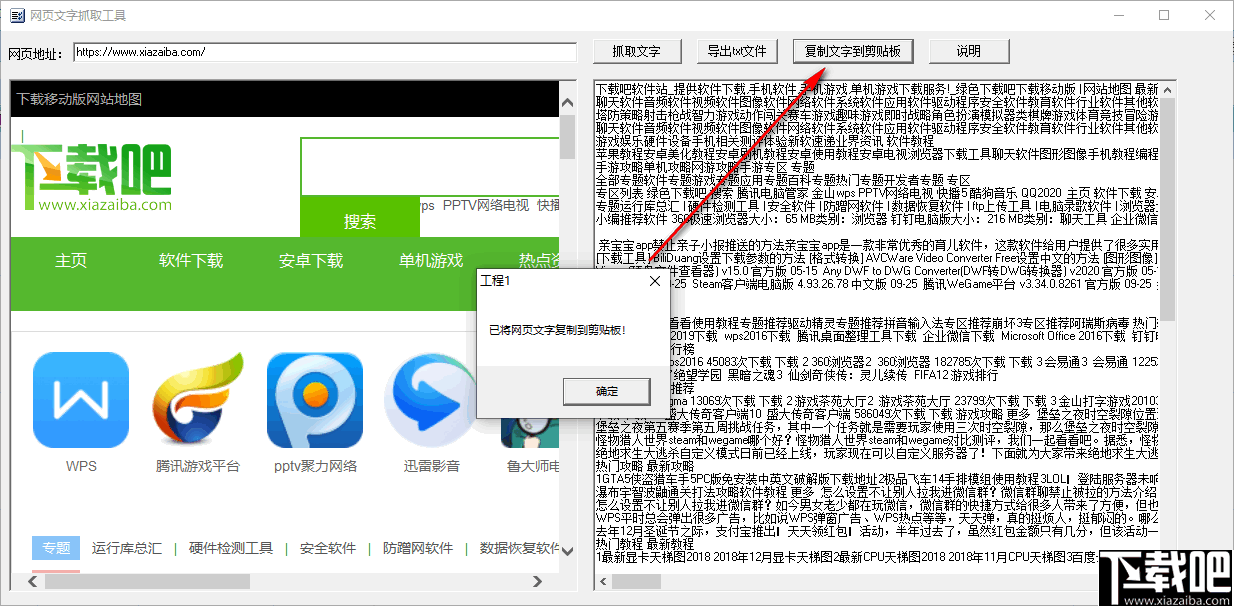Screen dimensions: 1234x606
Task: Click 下载移动版网站地图 header text
Action: point(79,99)
